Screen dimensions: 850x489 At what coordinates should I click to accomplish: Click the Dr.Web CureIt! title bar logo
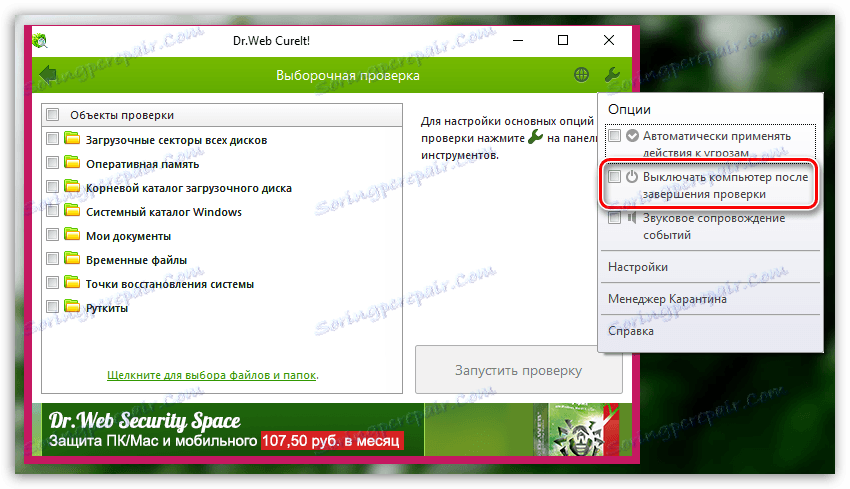(x=40, y=41)
